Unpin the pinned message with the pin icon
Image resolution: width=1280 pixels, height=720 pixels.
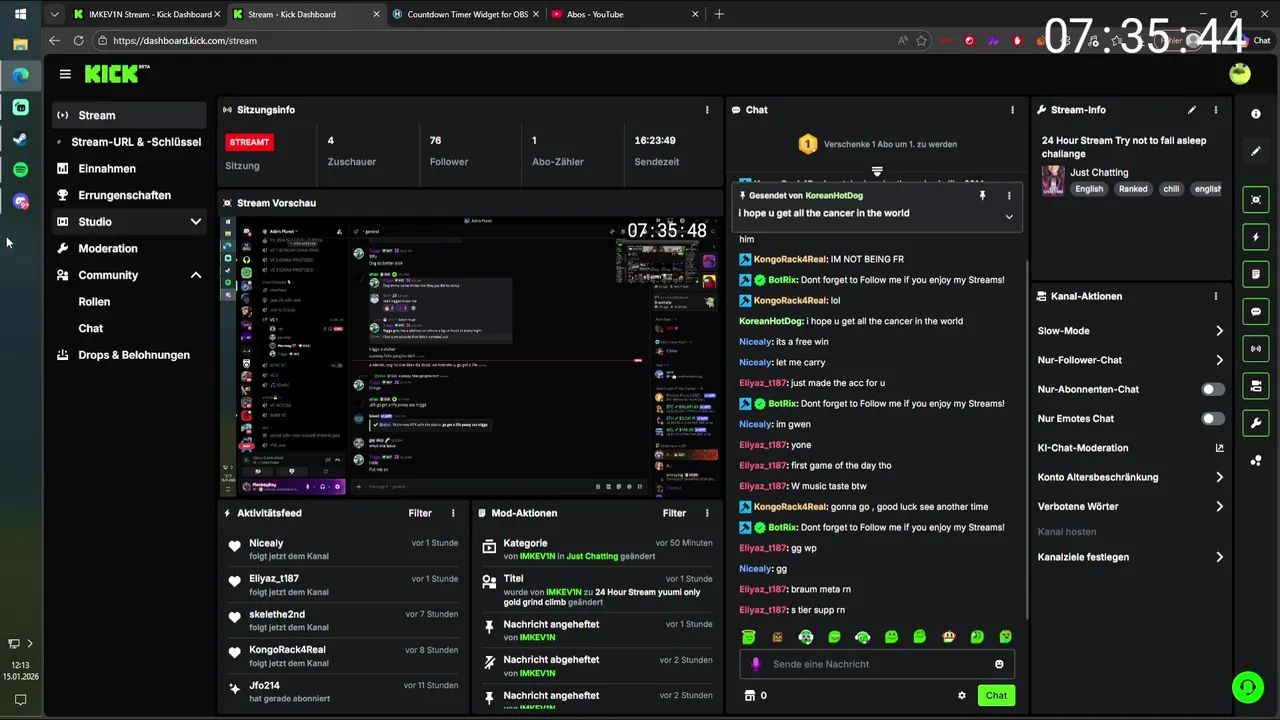[x=983, y=196]
